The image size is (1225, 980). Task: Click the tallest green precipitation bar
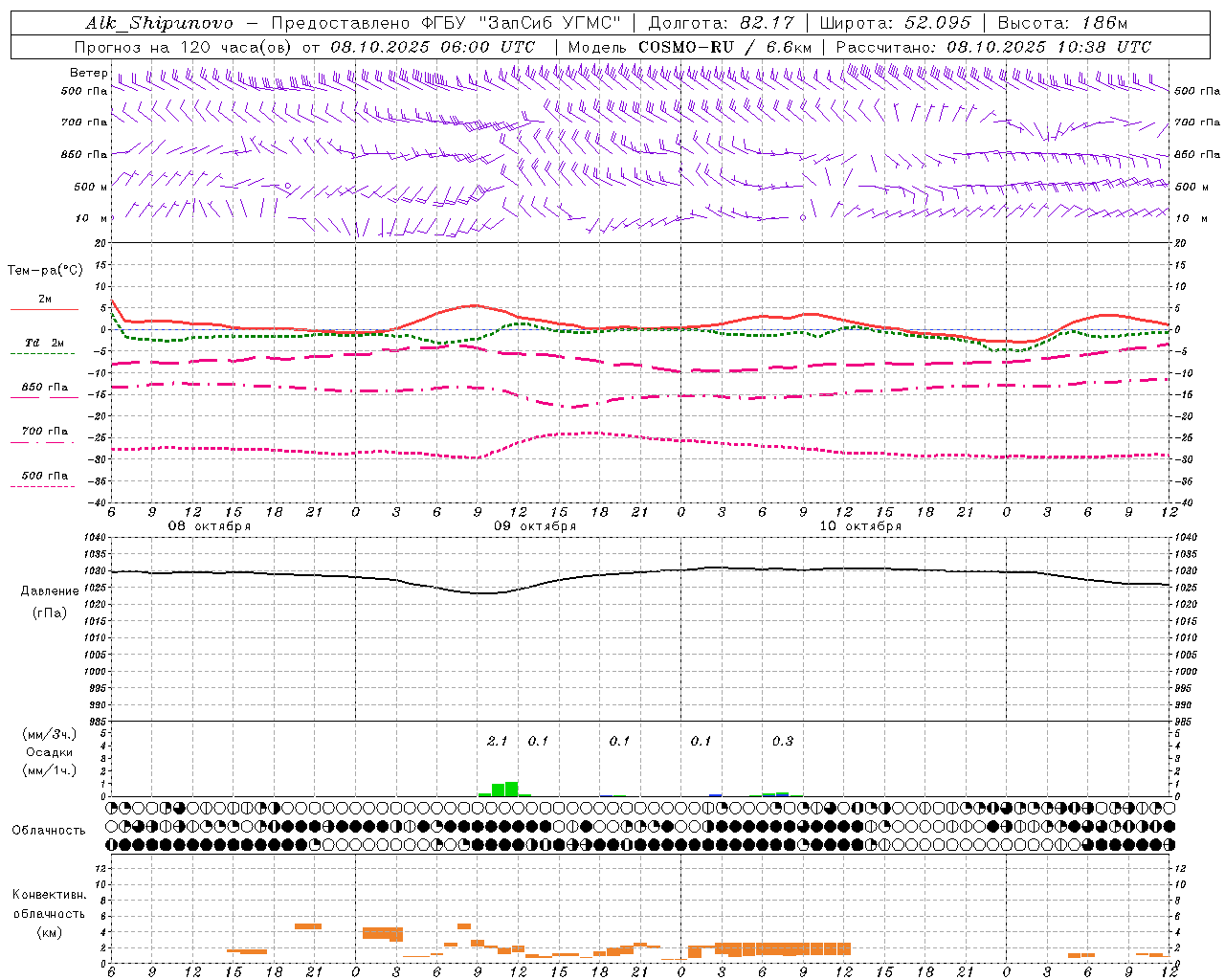(511, 789)
